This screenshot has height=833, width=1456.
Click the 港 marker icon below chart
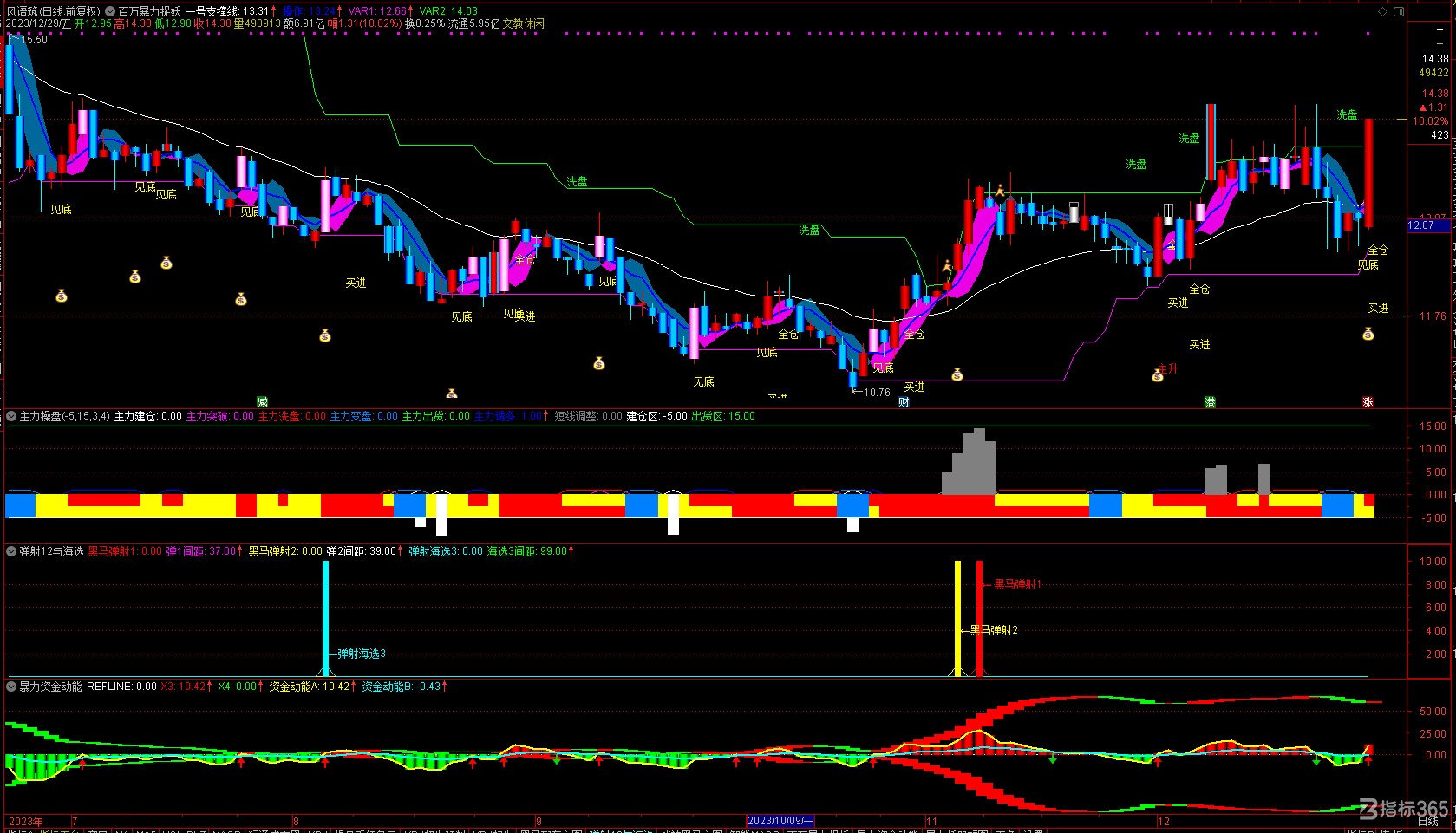point(1210,401)
